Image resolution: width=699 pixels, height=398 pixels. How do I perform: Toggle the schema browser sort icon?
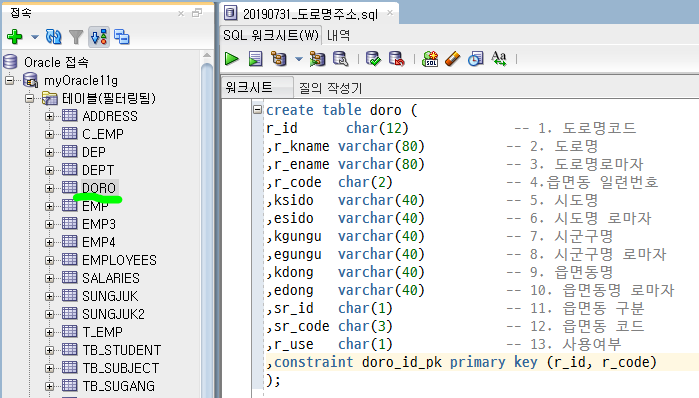tap(99, 37)
